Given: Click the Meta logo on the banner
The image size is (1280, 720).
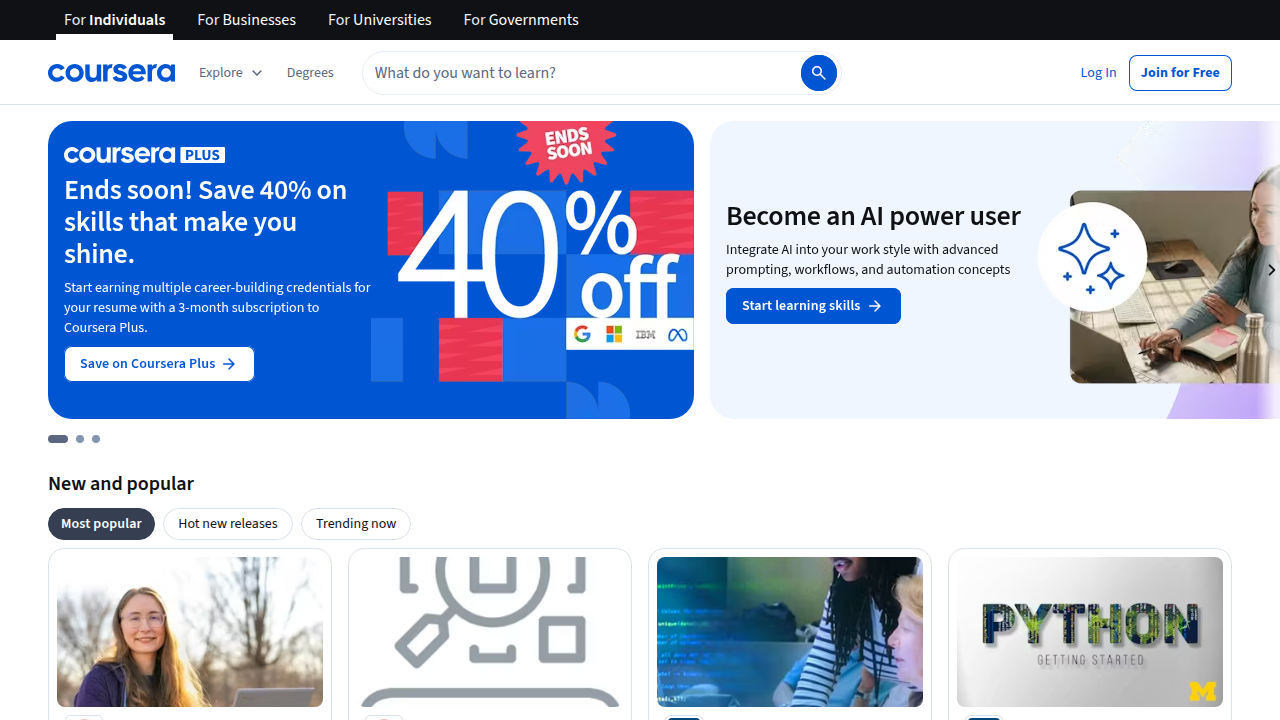Looking at the screenshot, I should (678, 335).
